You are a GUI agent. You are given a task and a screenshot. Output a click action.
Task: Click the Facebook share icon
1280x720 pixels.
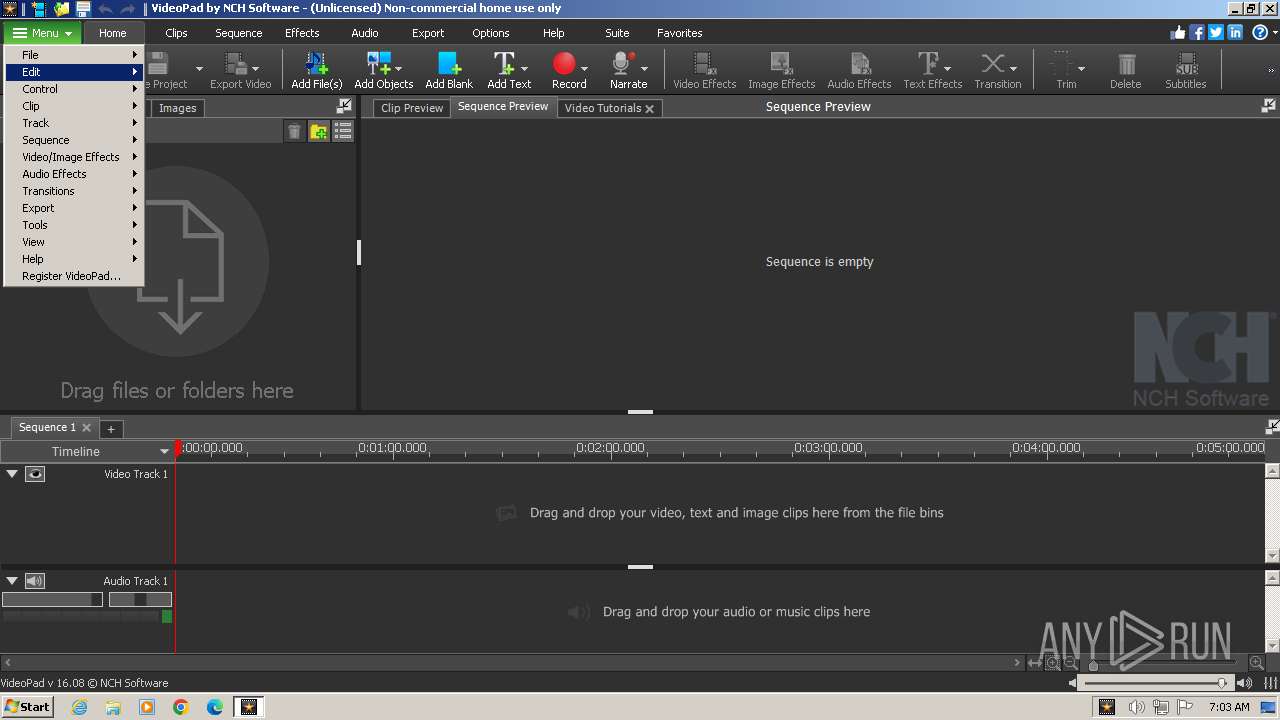1197,32
